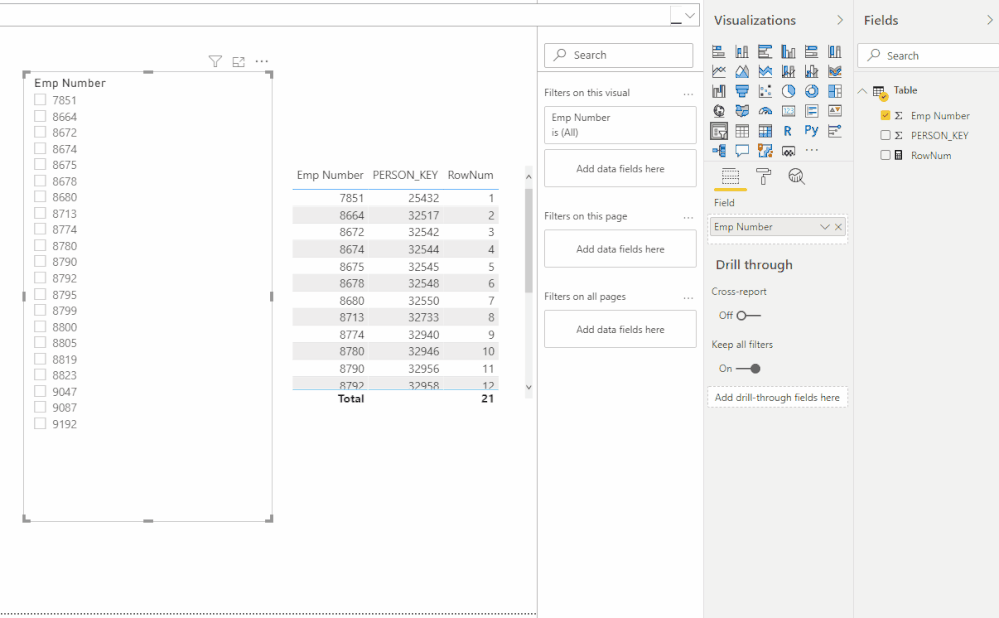Open the slicer's filter icon
This screenshot has width=999, height=618.
pos(215,61)
